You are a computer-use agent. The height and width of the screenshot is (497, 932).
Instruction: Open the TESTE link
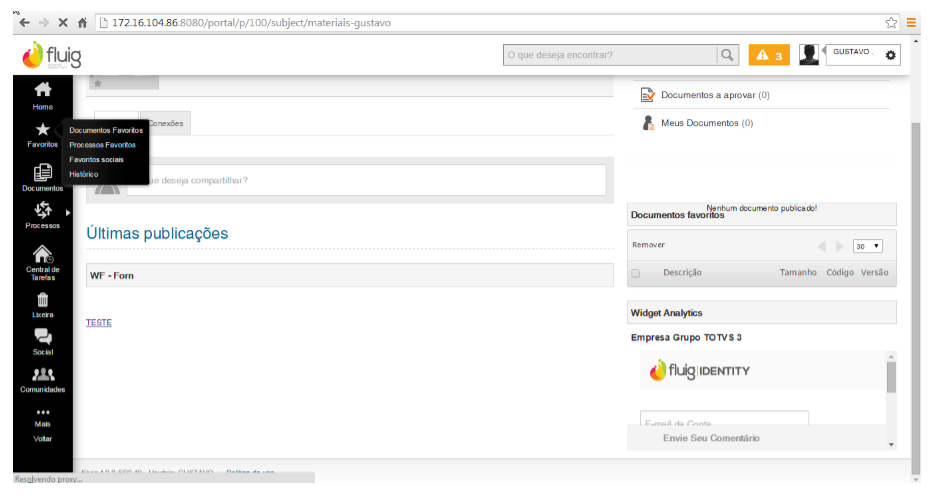coord(99,323)
